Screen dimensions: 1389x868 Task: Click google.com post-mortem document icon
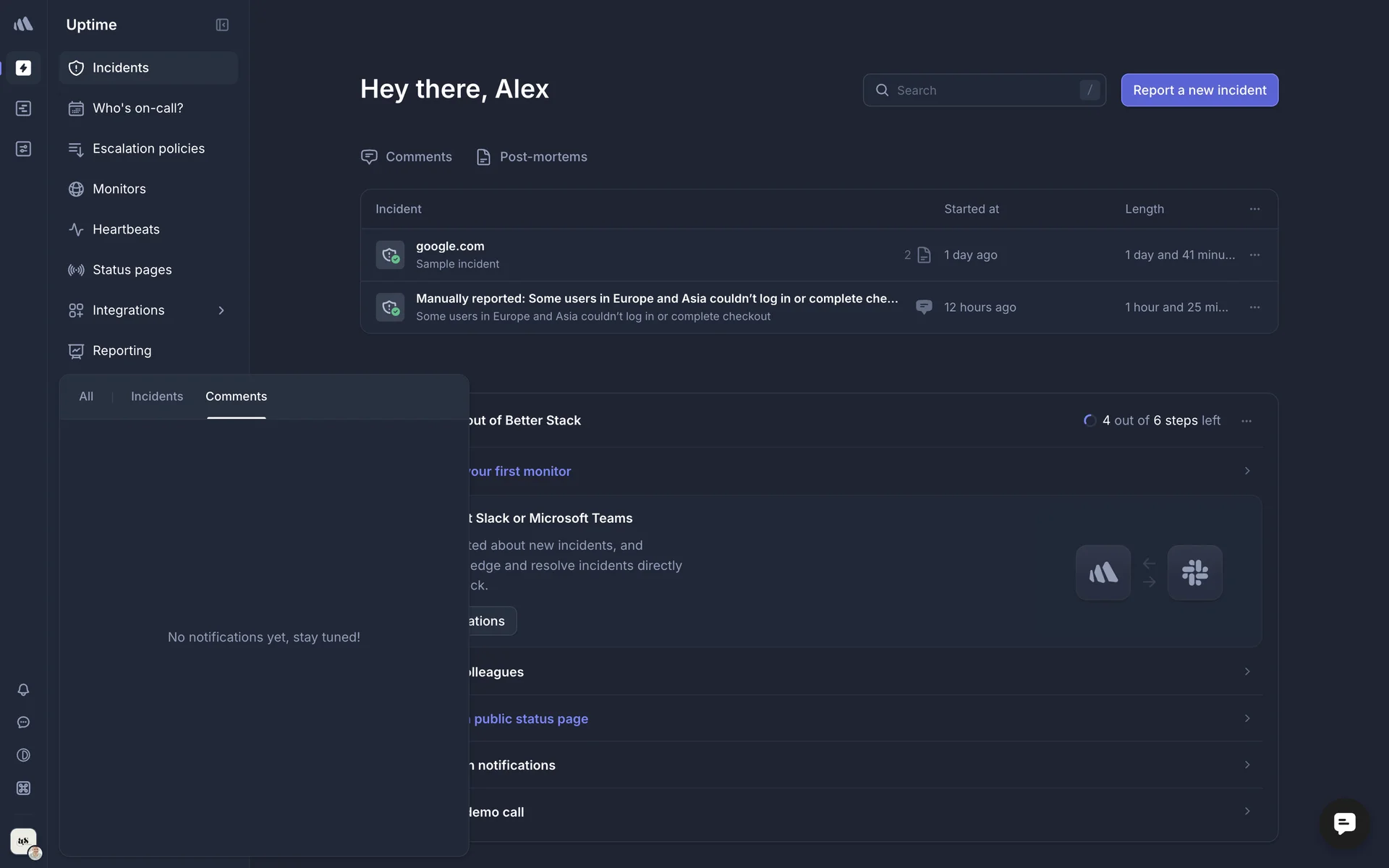(x=924, y=255)
